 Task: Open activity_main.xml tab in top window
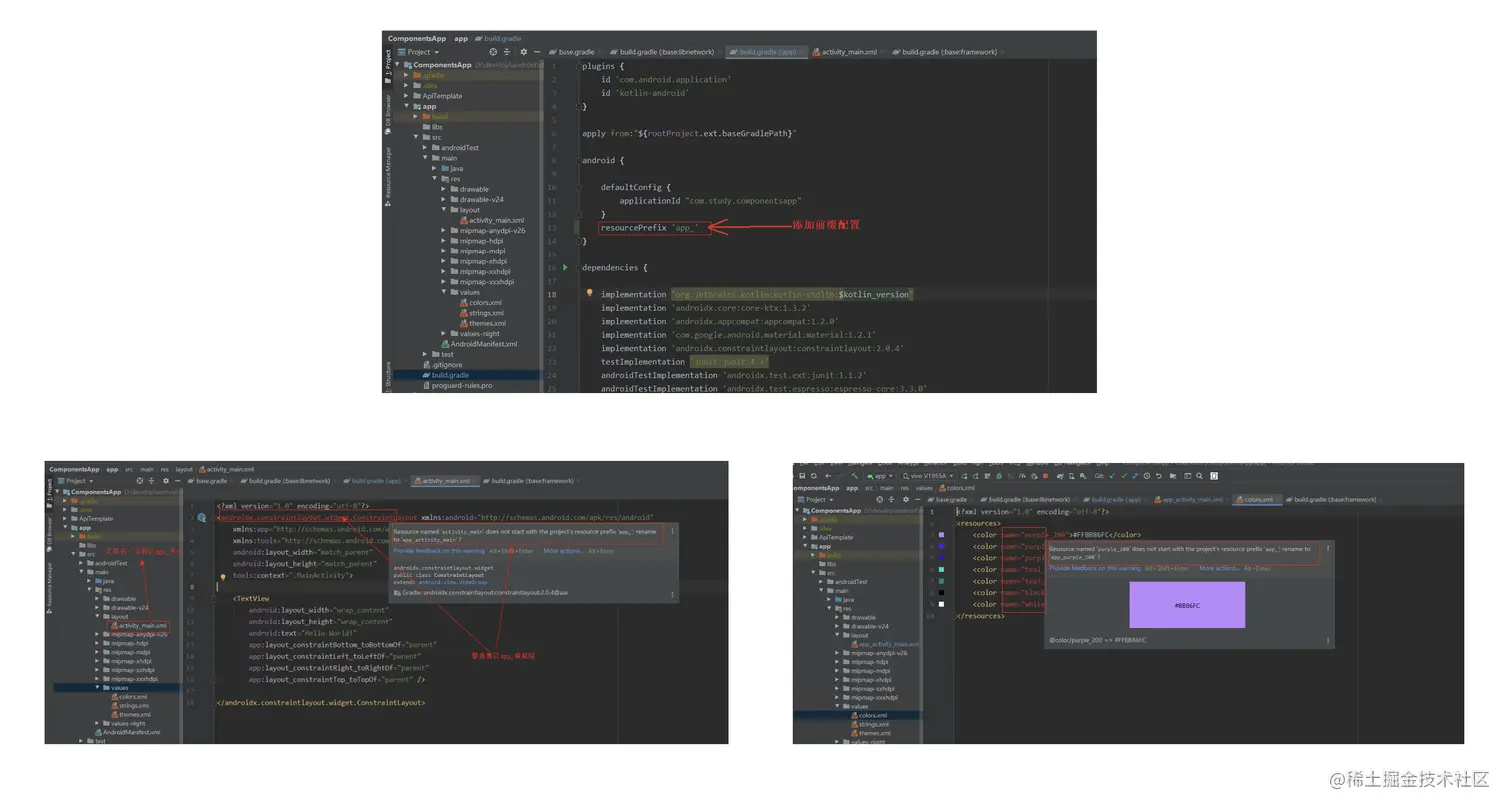point(847,52)
